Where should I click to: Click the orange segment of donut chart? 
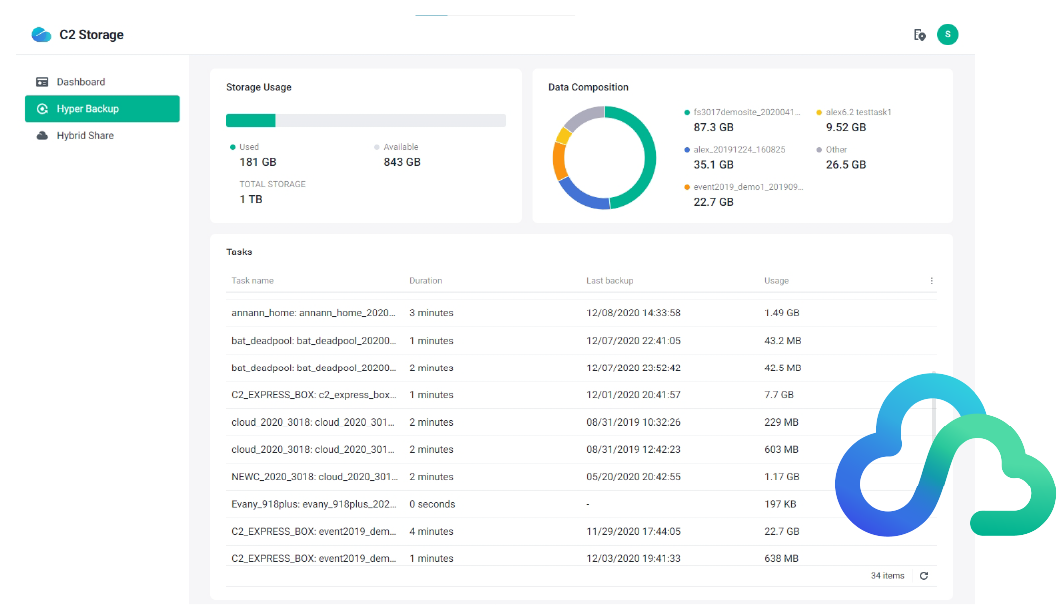coord(559,161)
